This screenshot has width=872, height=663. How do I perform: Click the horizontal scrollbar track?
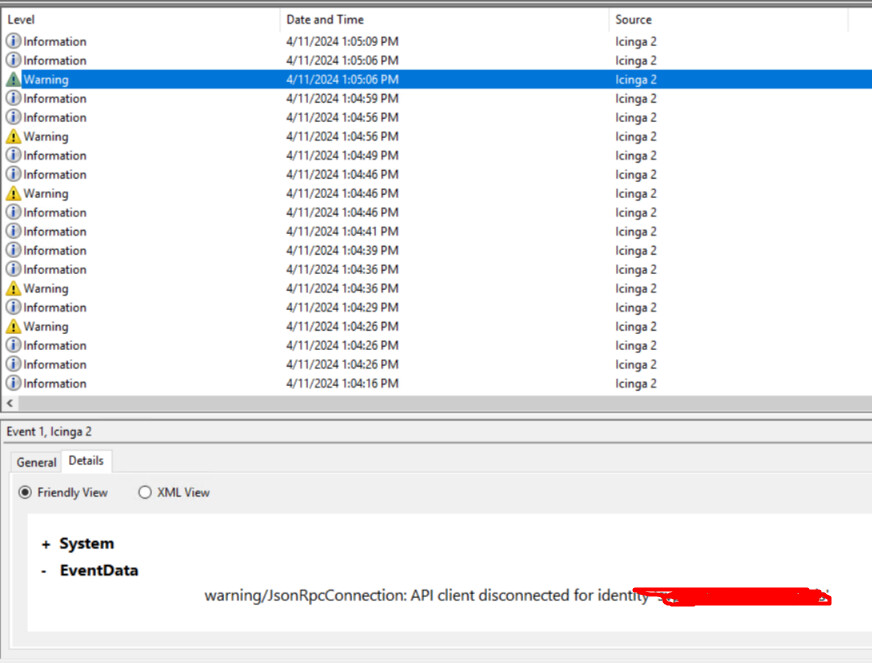445,403
